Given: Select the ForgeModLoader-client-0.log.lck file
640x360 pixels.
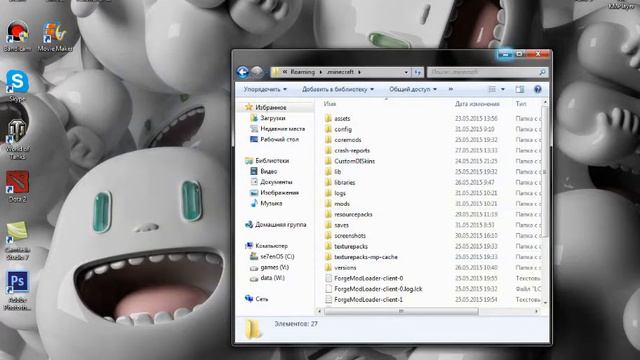Looking at the screenshot, I should pyautogui.click(x=378, y=289).
